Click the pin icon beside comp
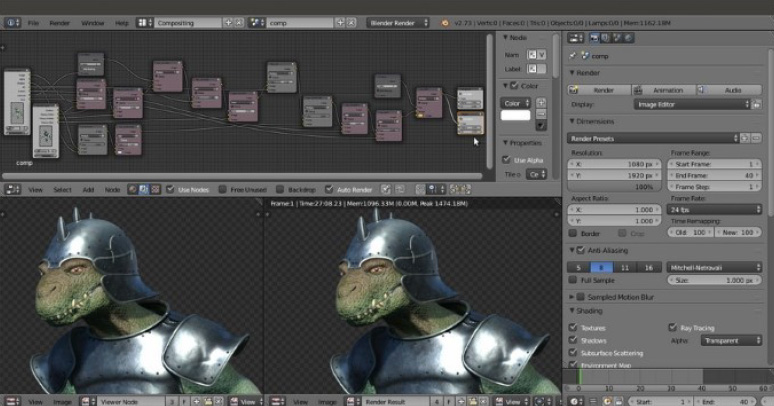774x406 pixels. coord(572,56)
